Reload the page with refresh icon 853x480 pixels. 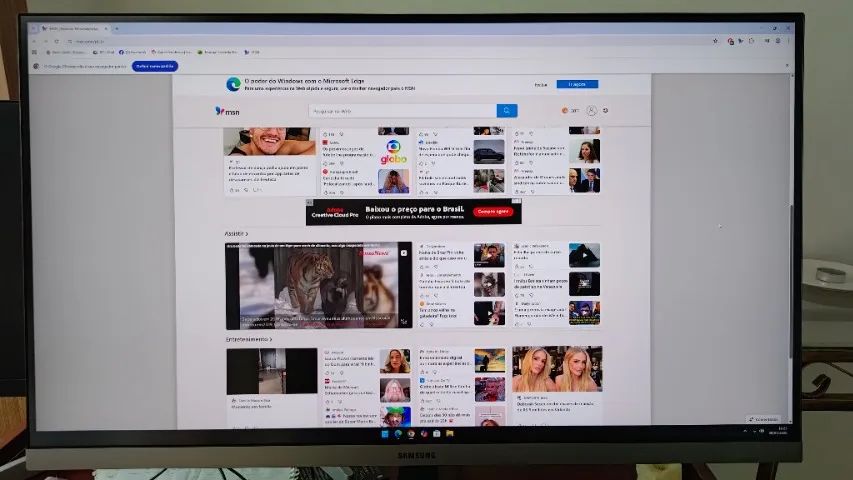tap(57, 41)
